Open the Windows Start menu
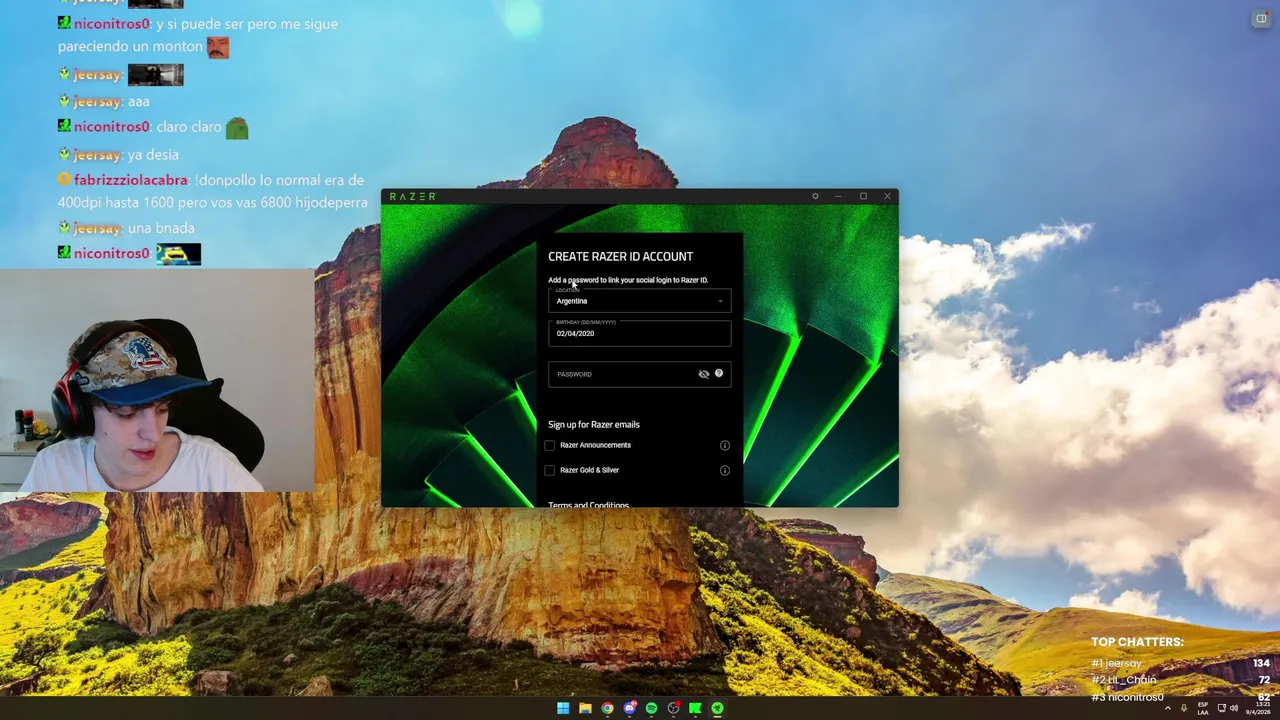Screen dimensions: 1280x720 (x=563, y=708)
